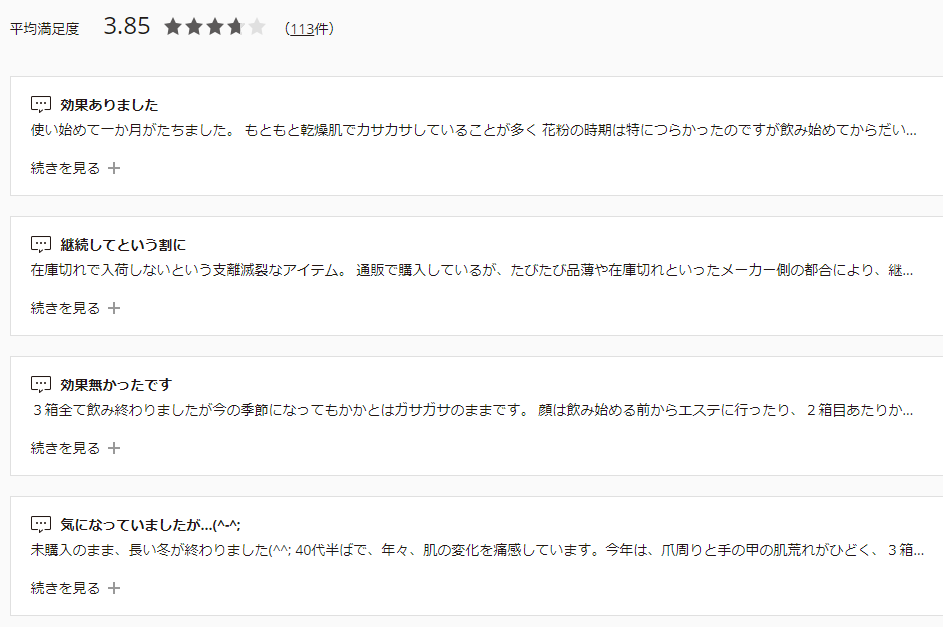Expand 続きを見る under 気になっていましたが review
Screen dimensions: 943x627
75,589
